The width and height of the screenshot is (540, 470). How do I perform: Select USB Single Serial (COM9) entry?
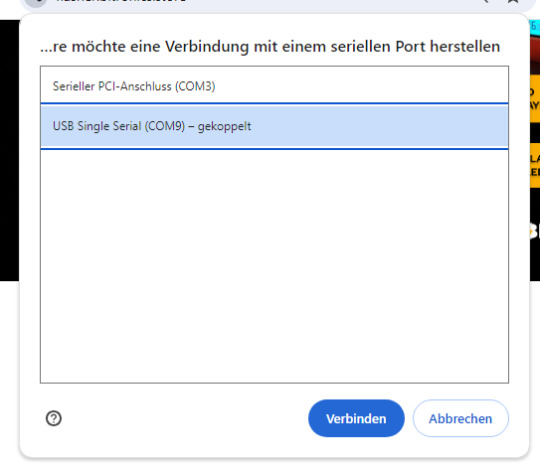(x=274, y=126)
